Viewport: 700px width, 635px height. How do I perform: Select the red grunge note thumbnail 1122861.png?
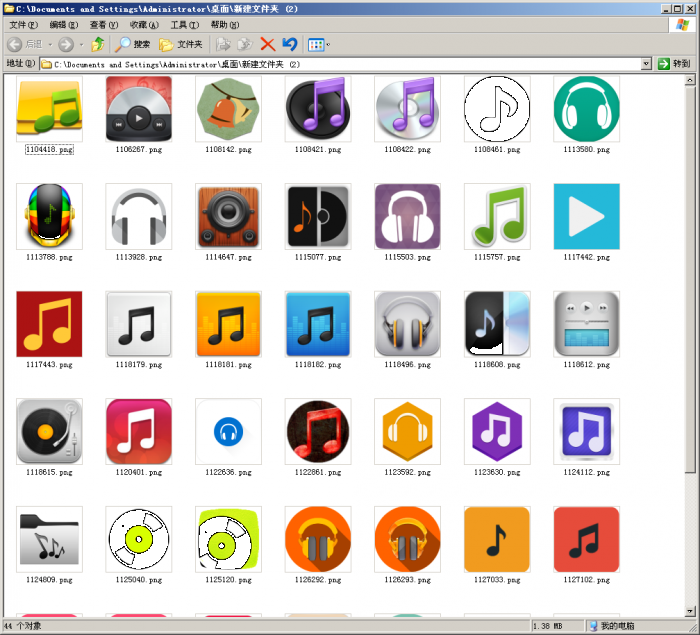(318, 431)
